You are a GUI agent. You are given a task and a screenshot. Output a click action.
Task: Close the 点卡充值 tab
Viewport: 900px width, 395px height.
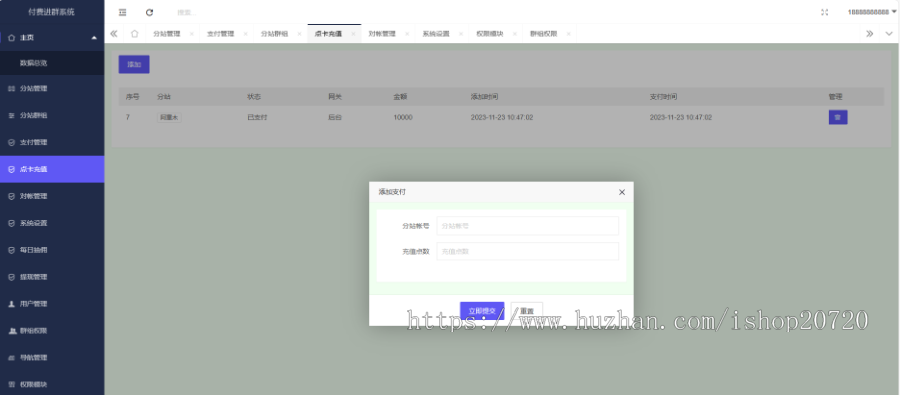point(353,34)
